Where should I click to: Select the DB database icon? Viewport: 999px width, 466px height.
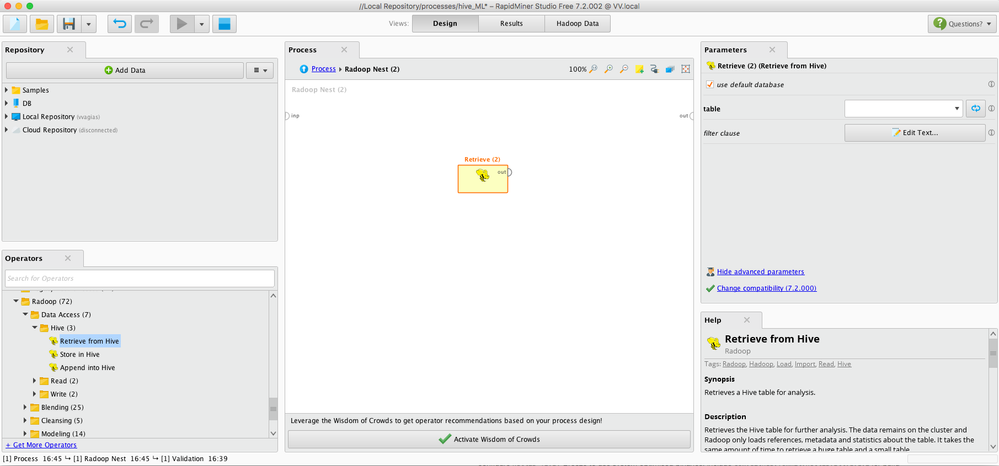point(16,103)
